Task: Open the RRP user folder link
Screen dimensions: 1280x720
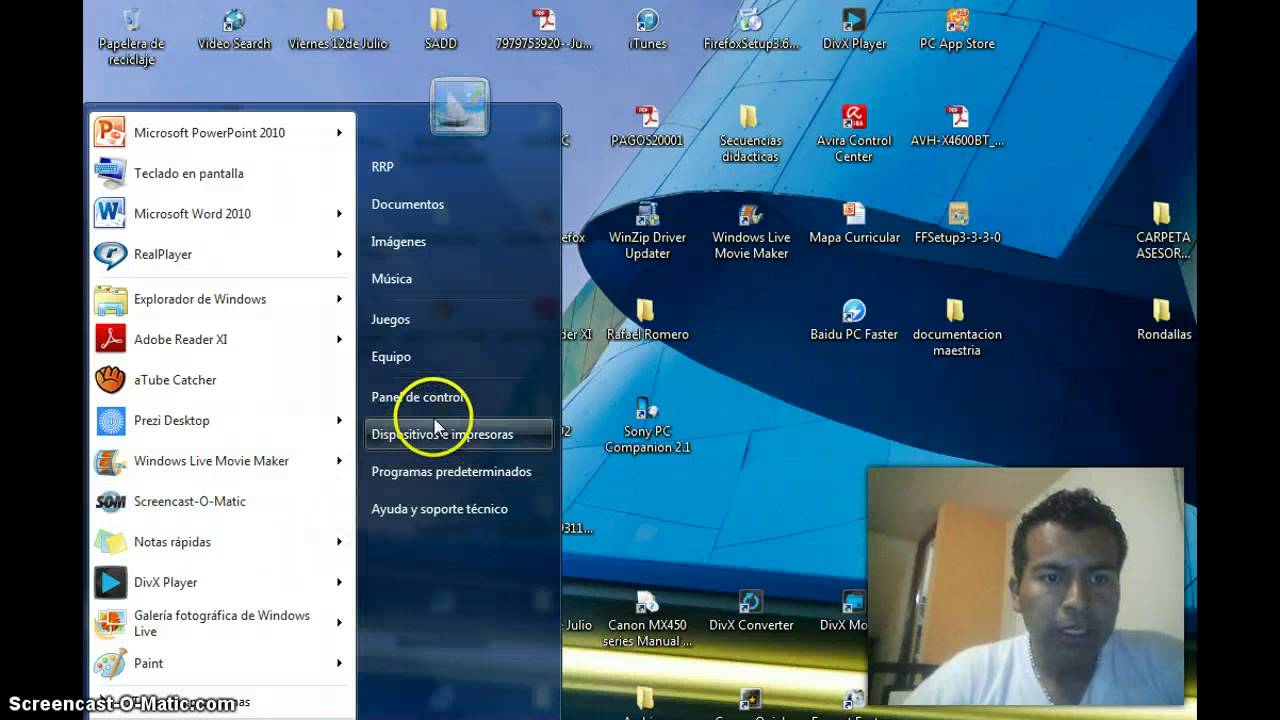Action: pos(382,167)
